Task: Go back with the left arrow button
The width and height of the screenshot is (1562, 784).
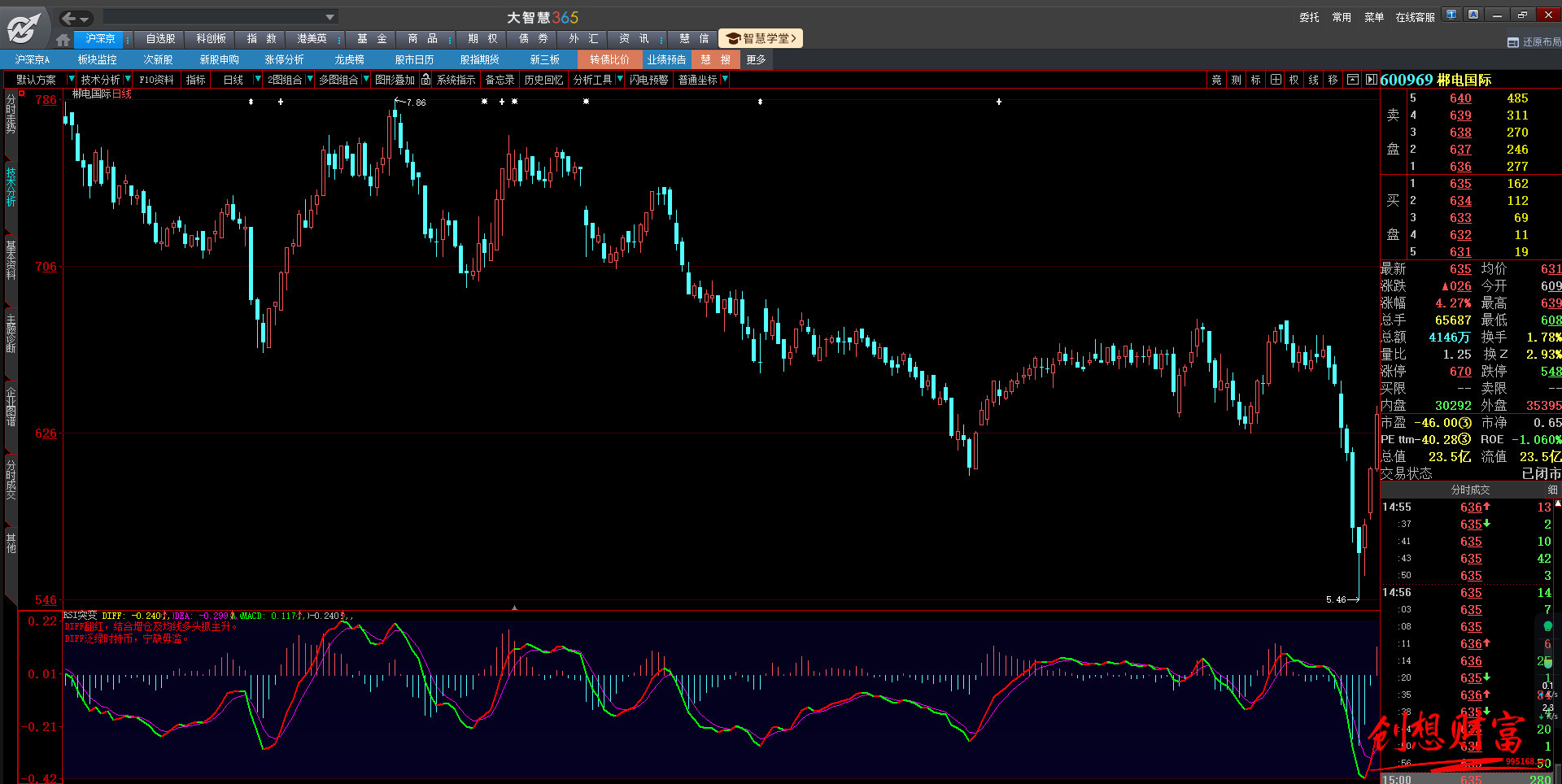Action: click(x=69, y=18)
